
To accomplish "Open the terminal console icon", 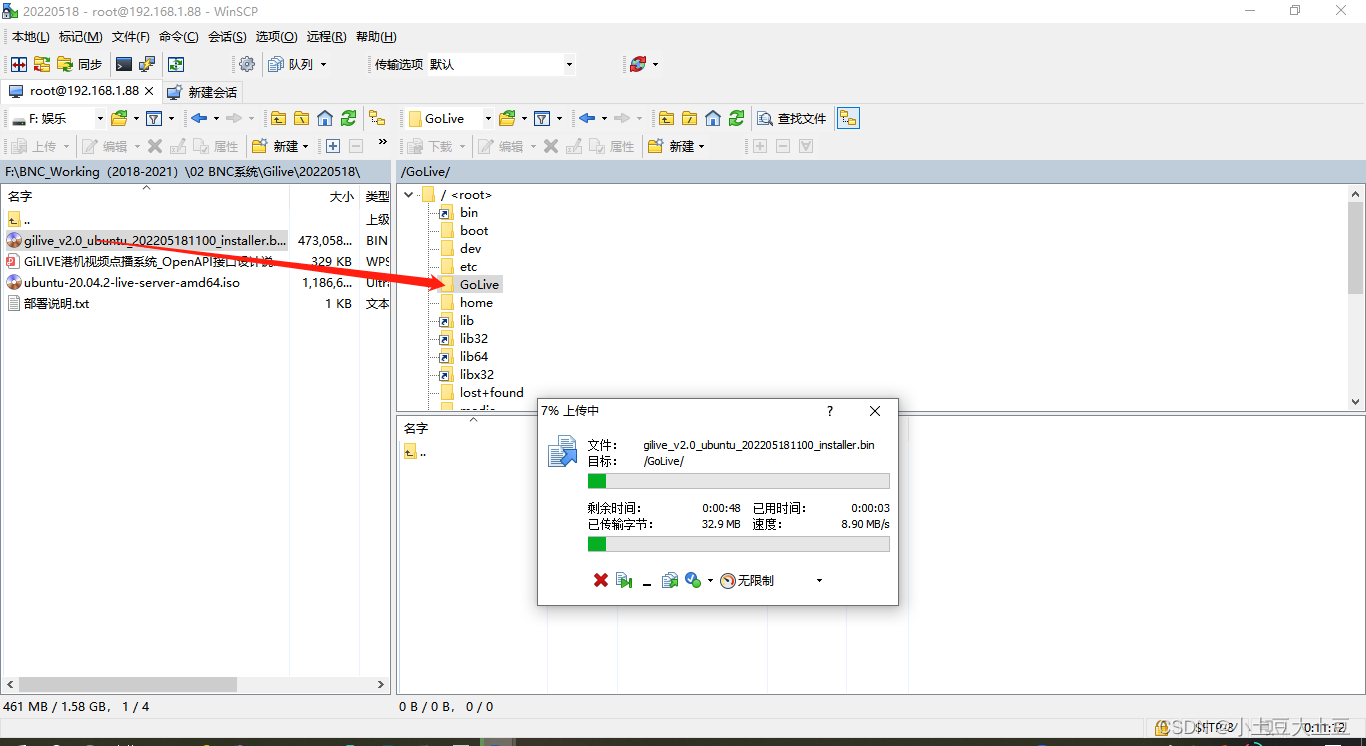I will point(124,64).
